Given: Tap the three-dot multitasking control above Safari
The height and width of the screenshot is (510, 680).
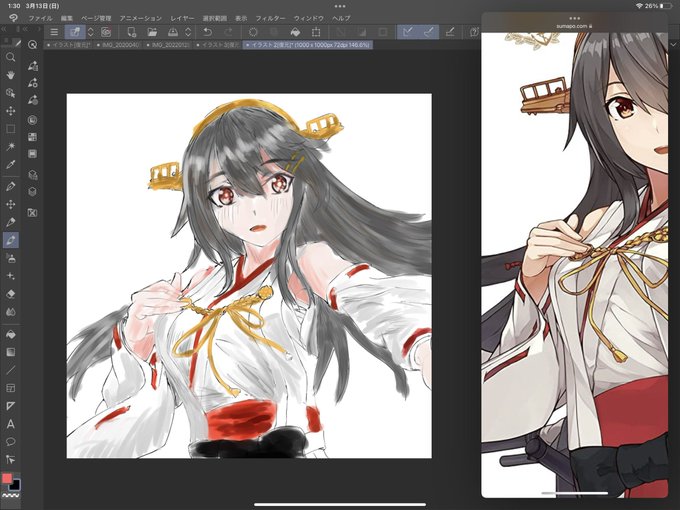Looking at the screenshot, I should (574, 18).
